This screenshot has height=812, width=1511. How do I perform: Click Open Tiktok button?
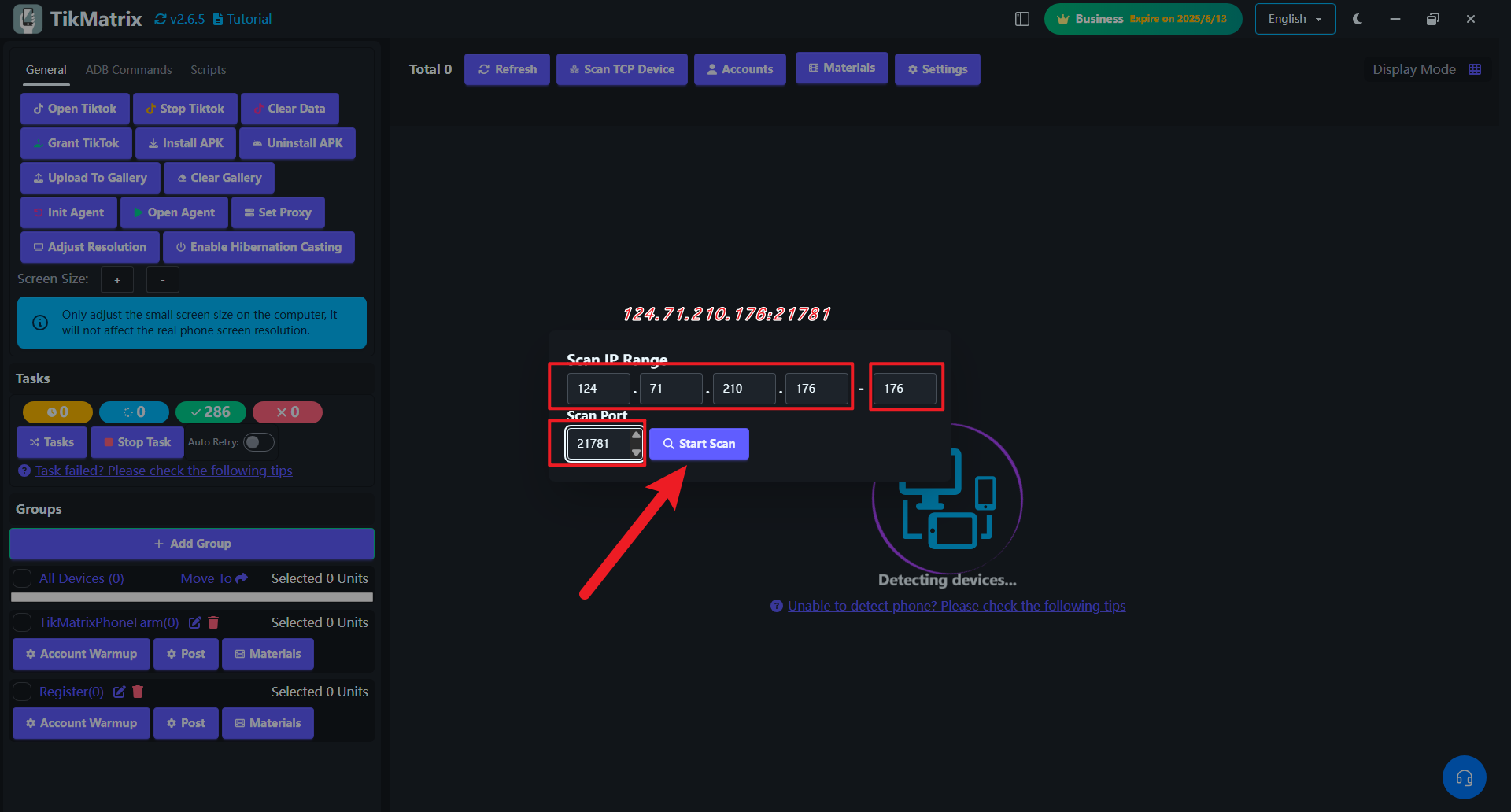click(x=75, y=109)
